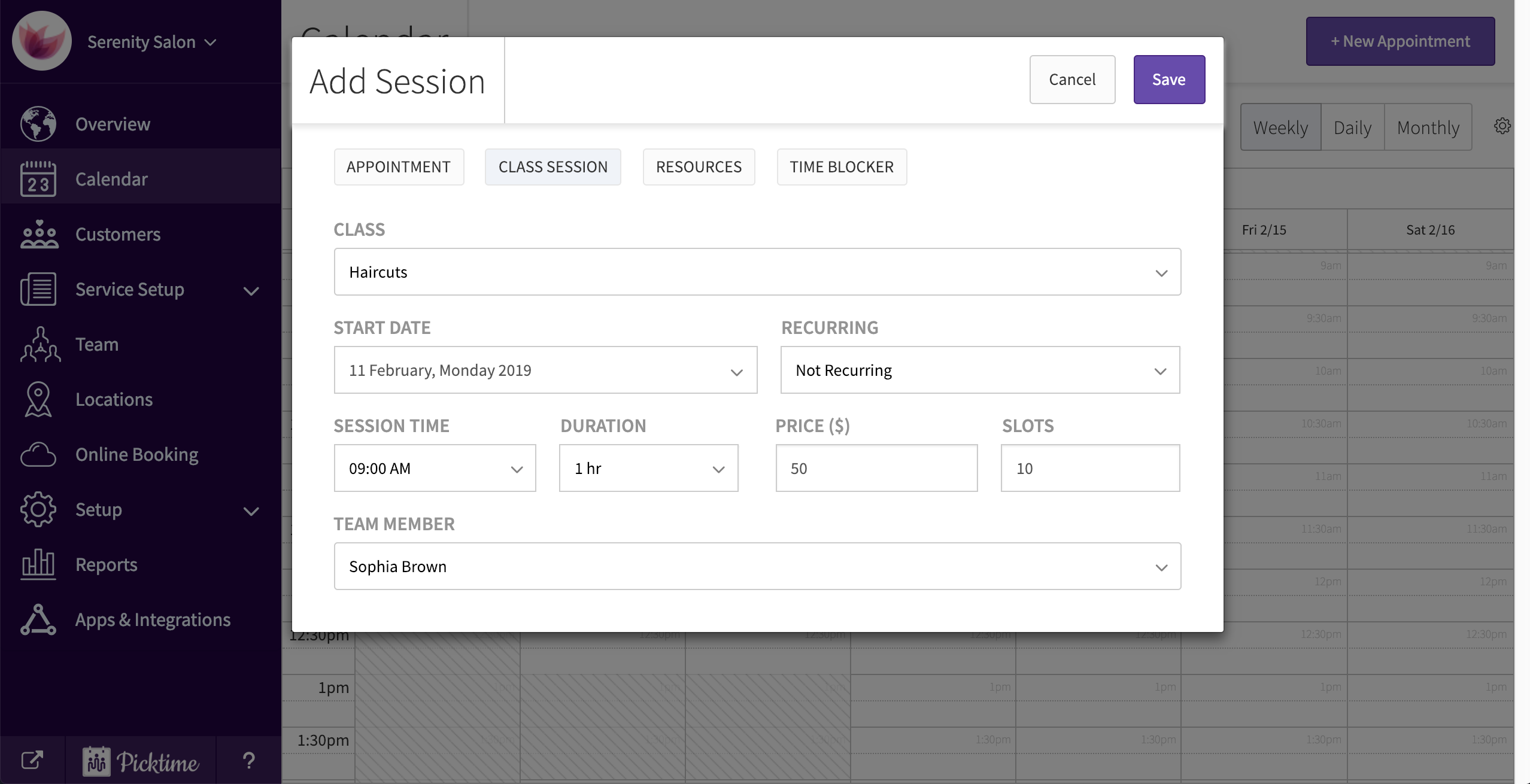Switch to the Time Blocker tab

pyautogui.click(x=841, y=167)
